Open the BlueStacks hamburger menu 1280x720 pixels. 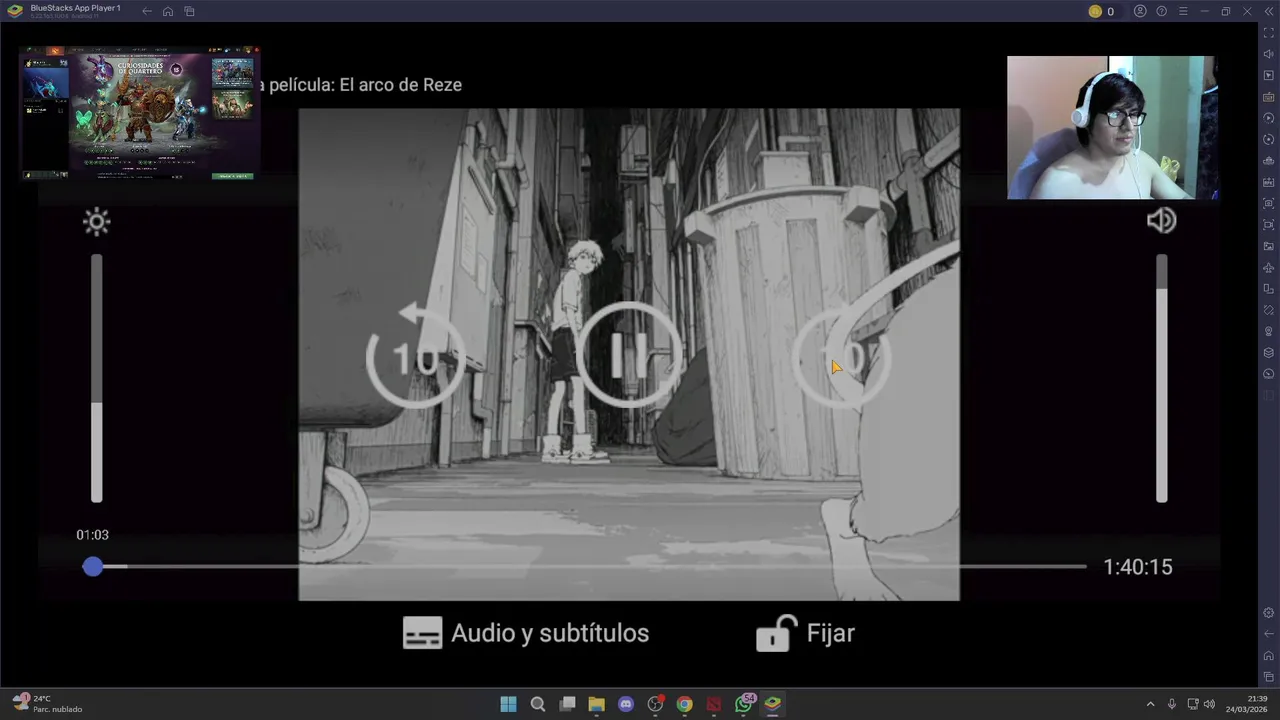[x=1183, y=11]
